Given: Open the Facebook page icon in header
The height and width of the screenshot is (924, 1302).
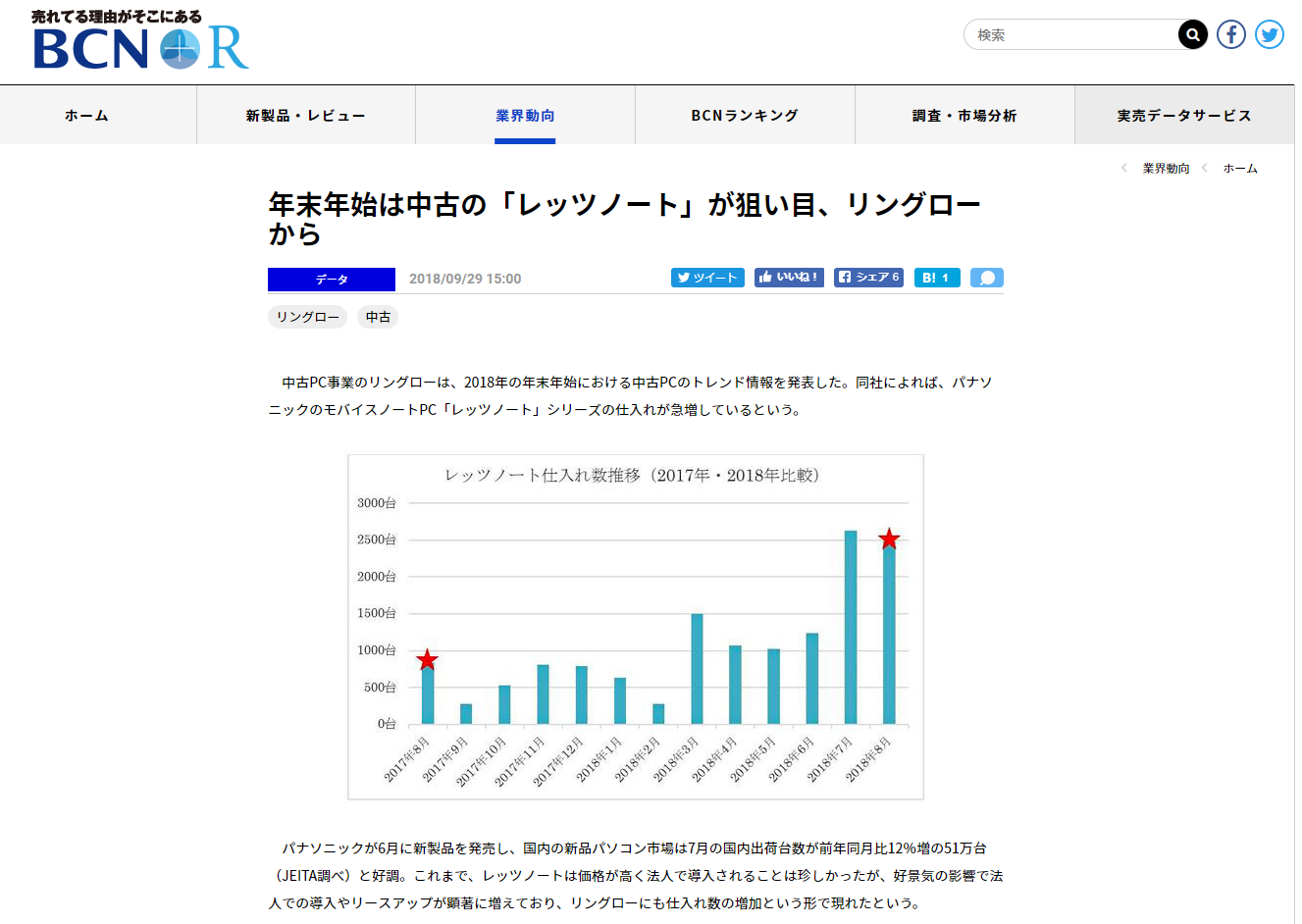Looking at the screenshot, I should 1231,35.
